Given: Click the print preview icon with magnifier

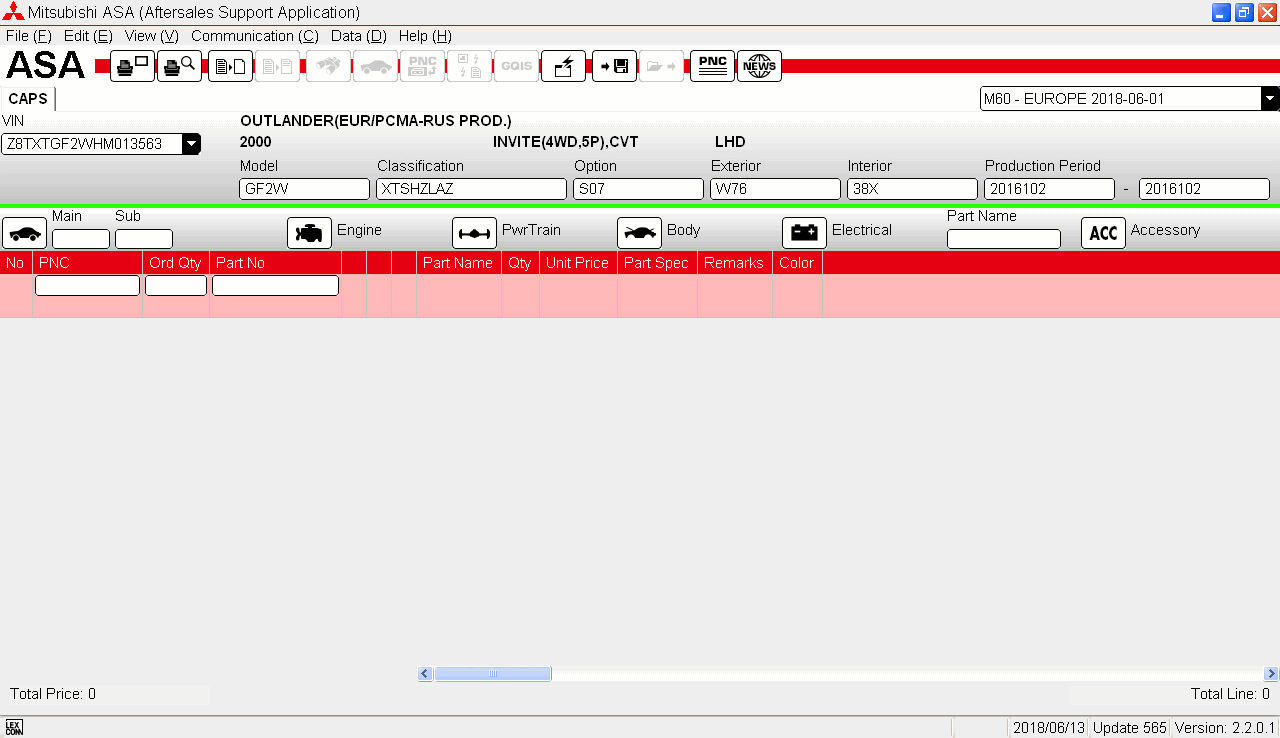Looking at the screenshot, I should click(180, 67).
